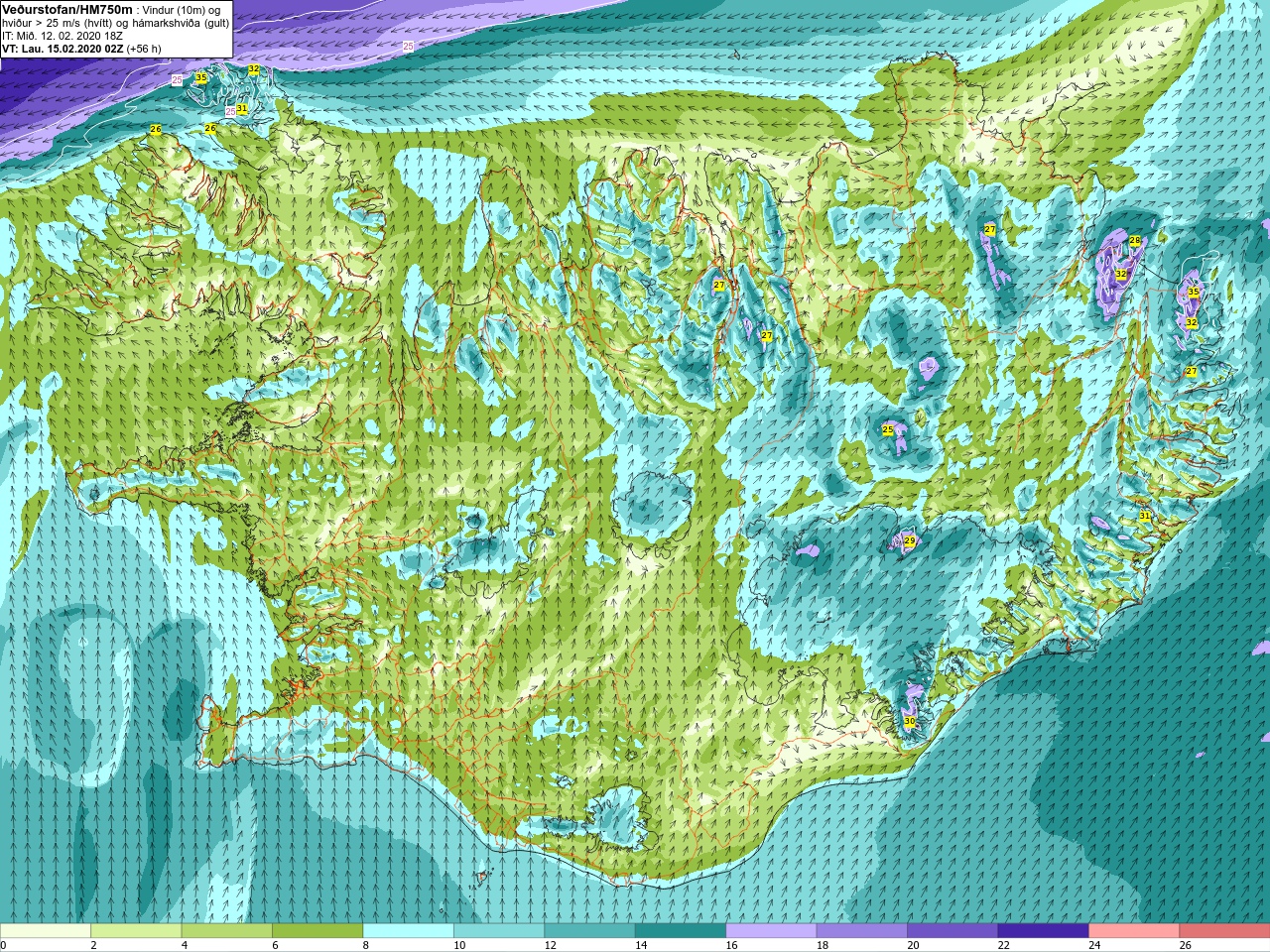Click the legend tick label "22"

1004,945
